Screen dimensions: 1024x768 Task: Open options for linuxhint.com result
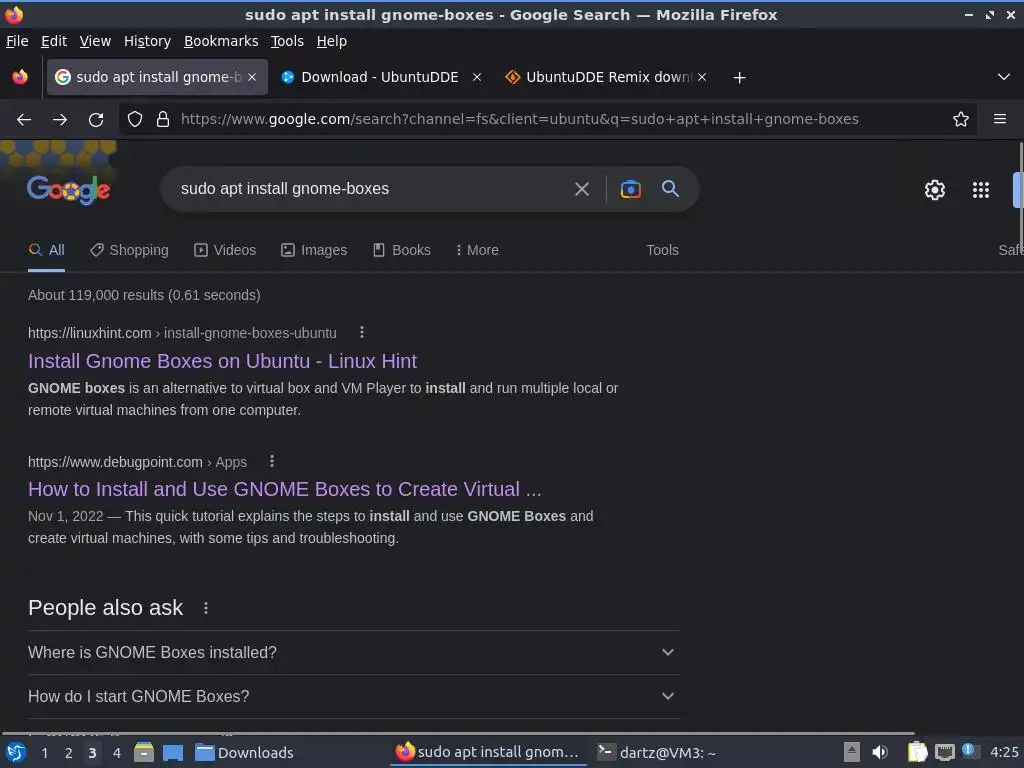click(x=361, y=332)
